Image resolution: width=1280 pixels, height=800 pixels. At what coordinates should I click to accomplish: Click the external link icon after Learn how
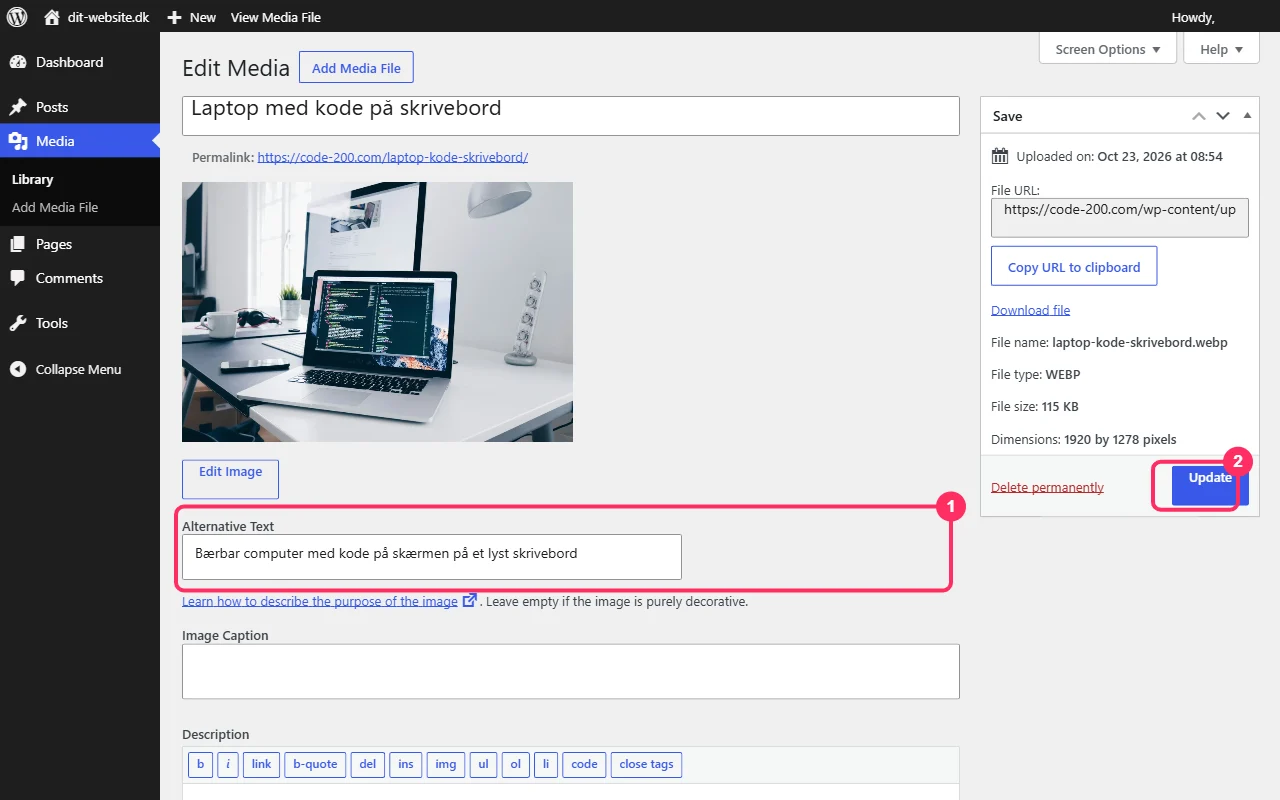coord(469,601)
